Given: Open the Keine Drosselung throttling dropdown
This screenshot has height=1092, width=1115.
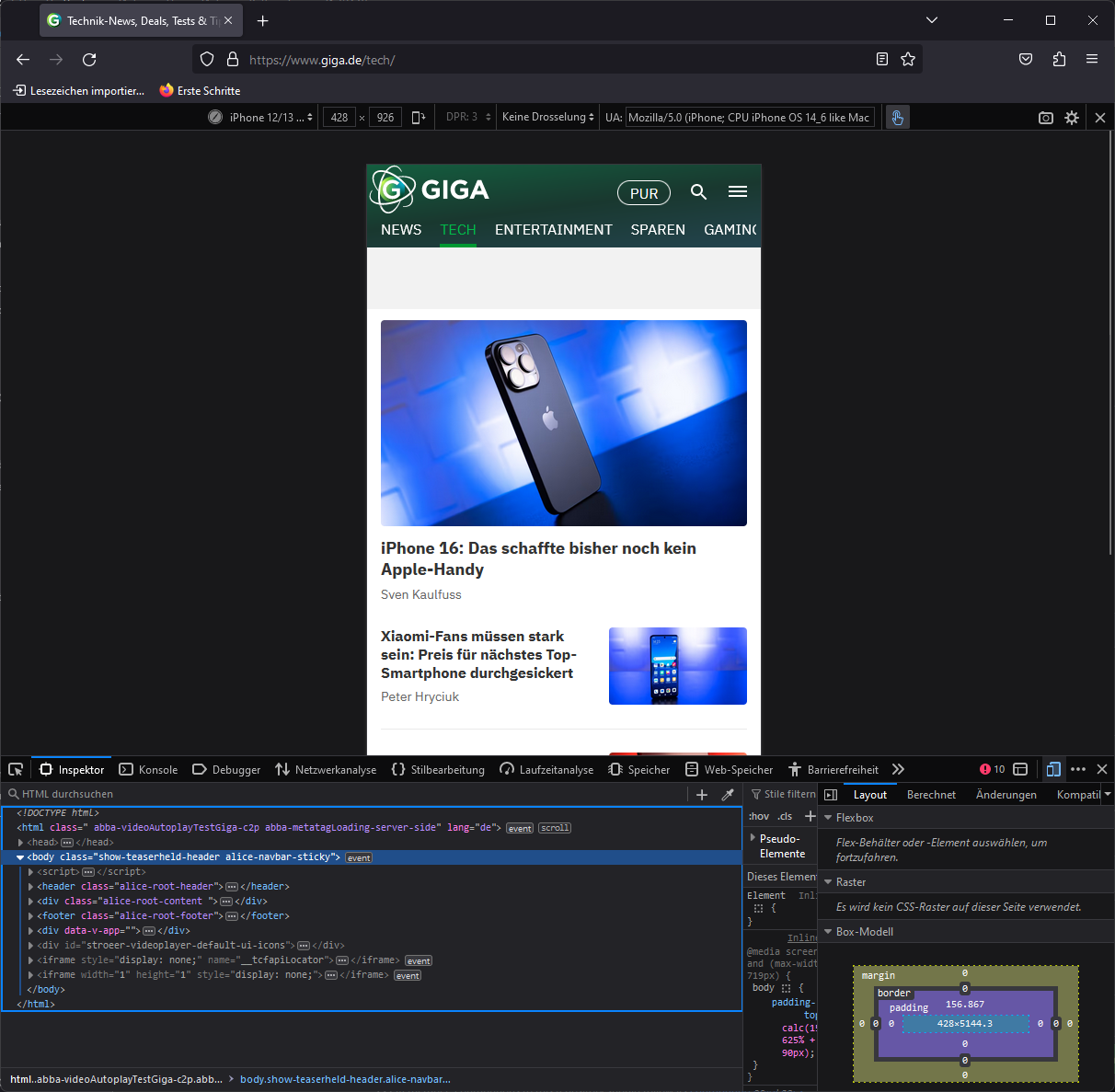Looking at the screenshot, I should [x=547, y=118].
